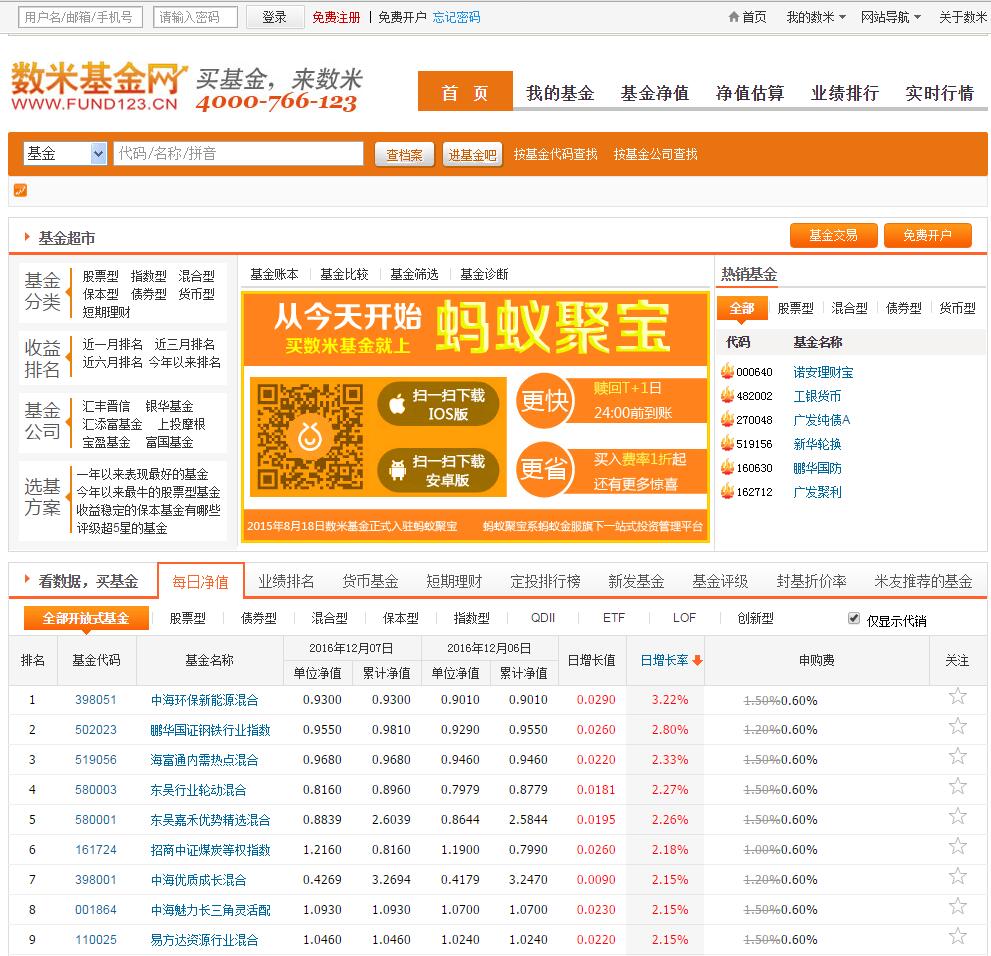The height and width of the screenshot is (956, 991).
Task: Click the 数米基金网 logo
Action: [99, 87]
